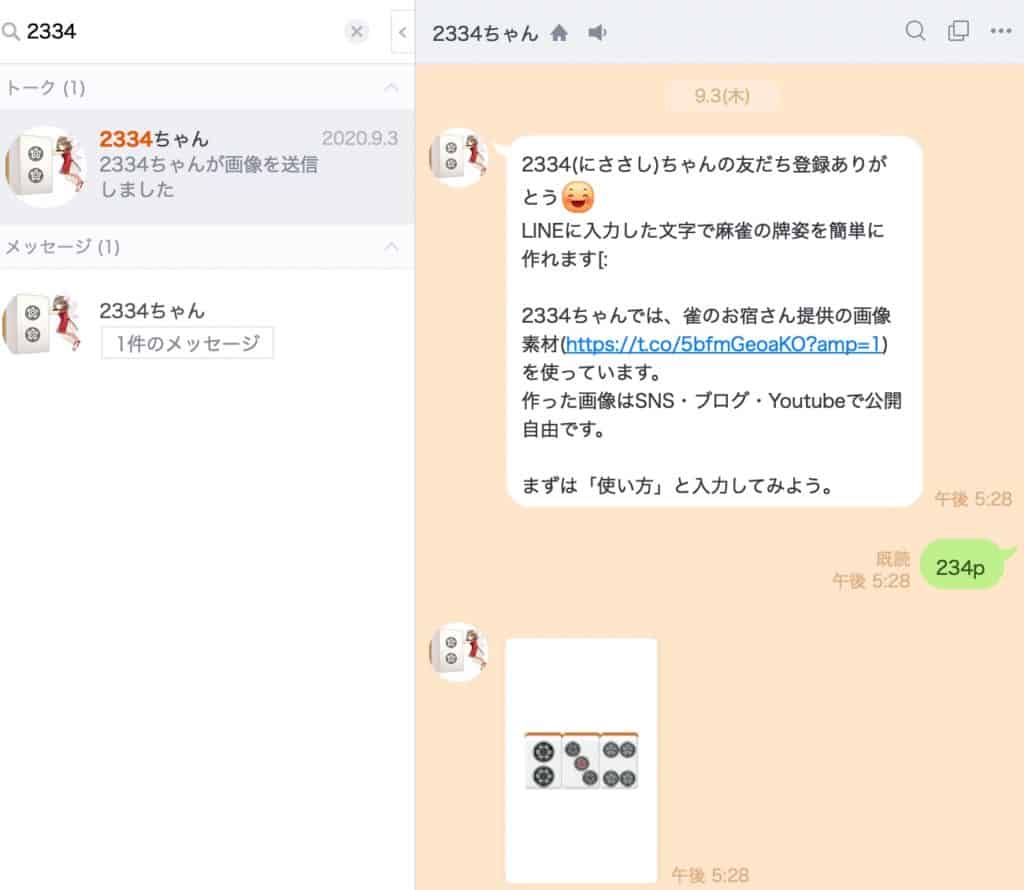Image resolution: width=1024 pixels, height=890 pixels.
Task: Click the avatar beside the mahjong tile image
Action: 458,652
